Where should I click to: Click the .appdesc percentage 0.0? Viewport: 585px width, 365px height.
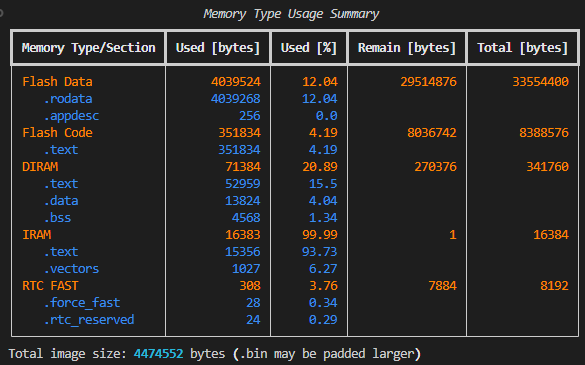pos(326,116)
